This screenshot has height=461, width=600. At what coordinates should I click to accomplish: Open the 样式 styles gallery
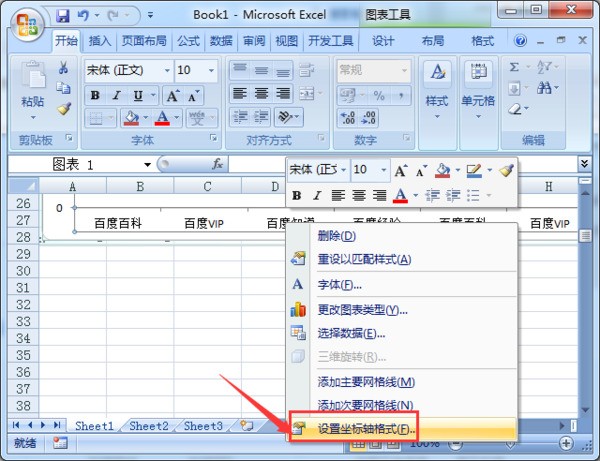point(437,90)
